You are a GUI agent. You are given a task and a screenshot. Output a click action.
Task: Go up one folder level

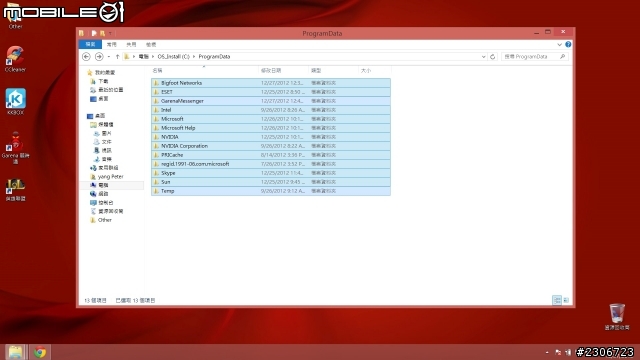[118, 57]
